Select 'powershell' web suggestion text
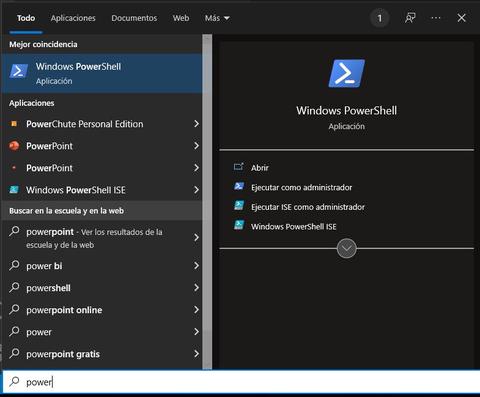This screenshot has width=480, height=397. (x=48, y=288)
